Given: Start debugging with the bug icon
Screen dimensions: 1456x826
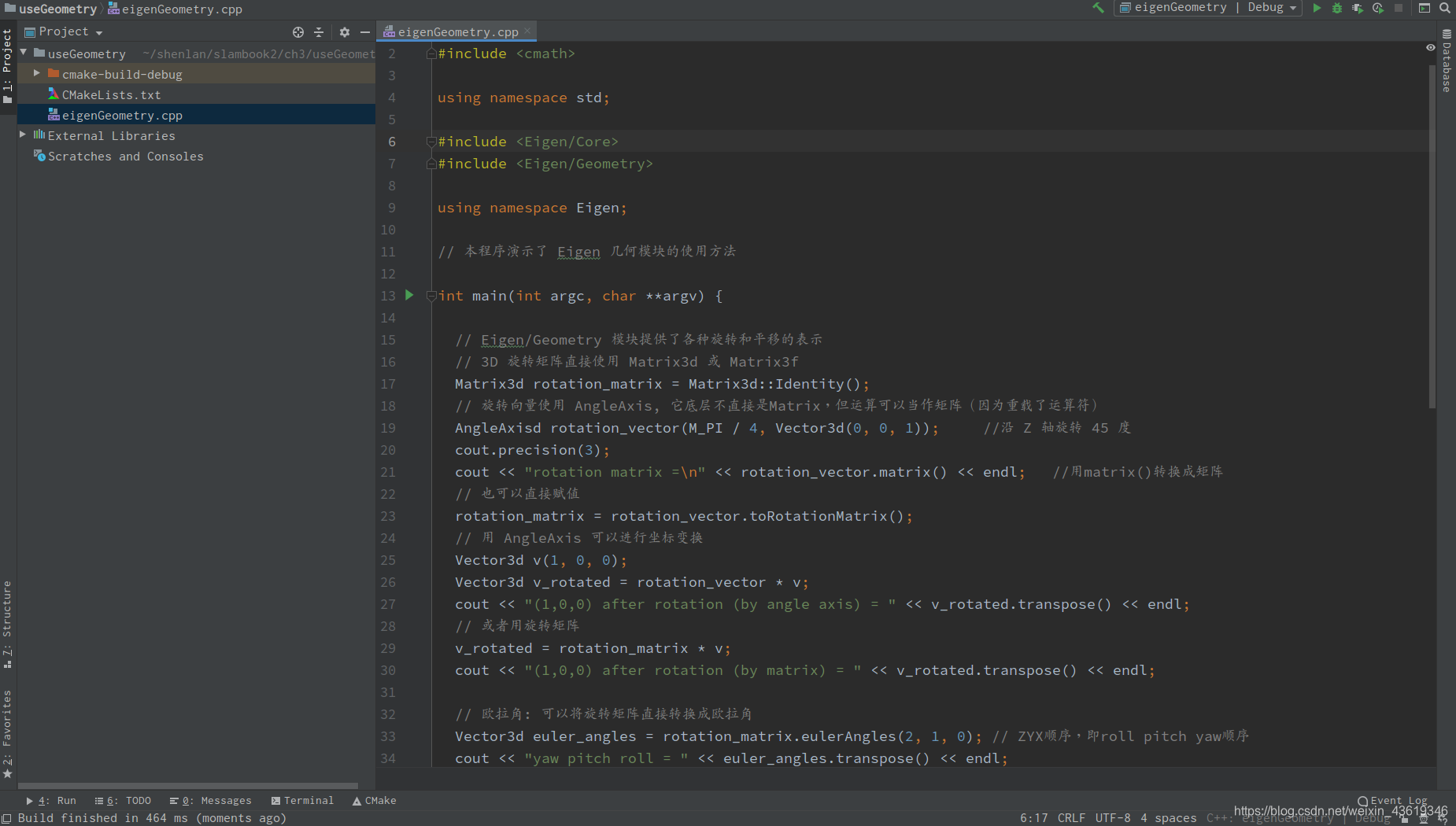Looking at the screenshot, I should coord(1336,8).
